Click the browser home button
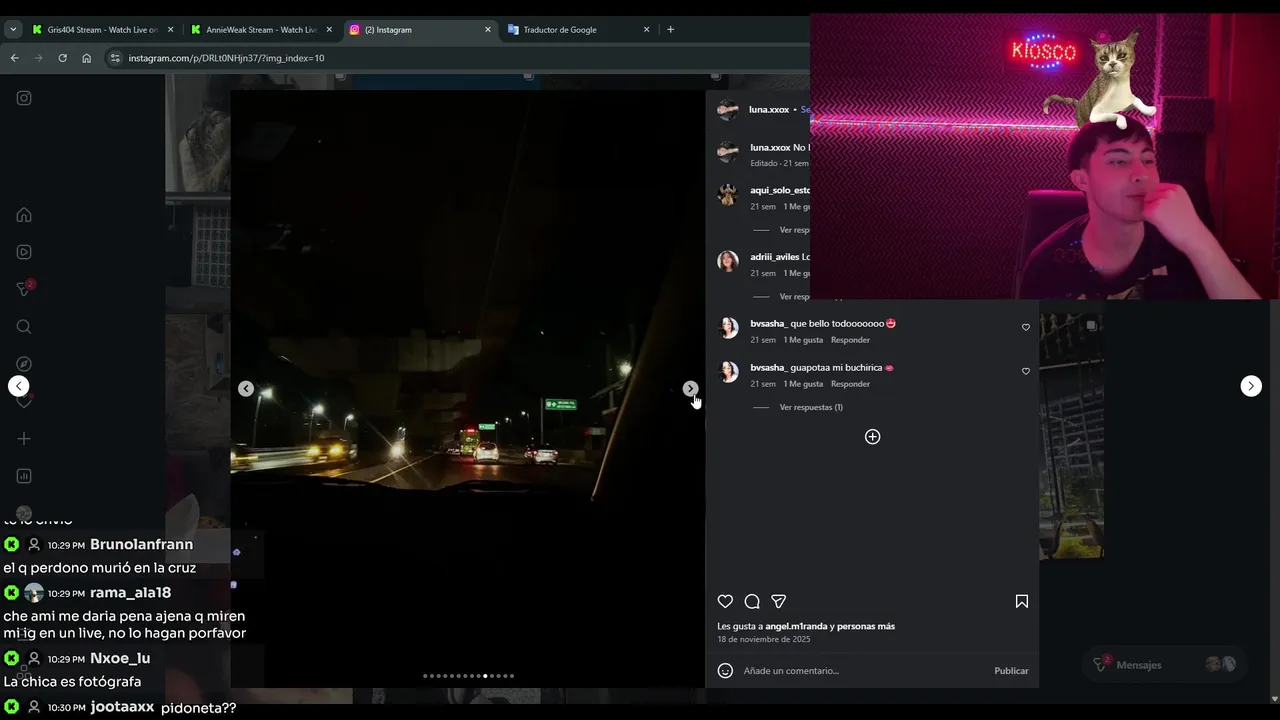This screenshot has height=720, width=1280. click(86, 58)
